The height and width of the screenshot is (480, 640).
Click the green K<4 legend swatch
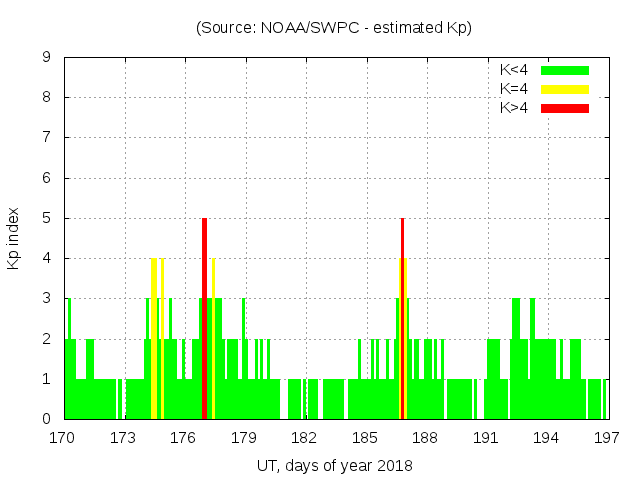pyautogui.click(x=565, y=70)
